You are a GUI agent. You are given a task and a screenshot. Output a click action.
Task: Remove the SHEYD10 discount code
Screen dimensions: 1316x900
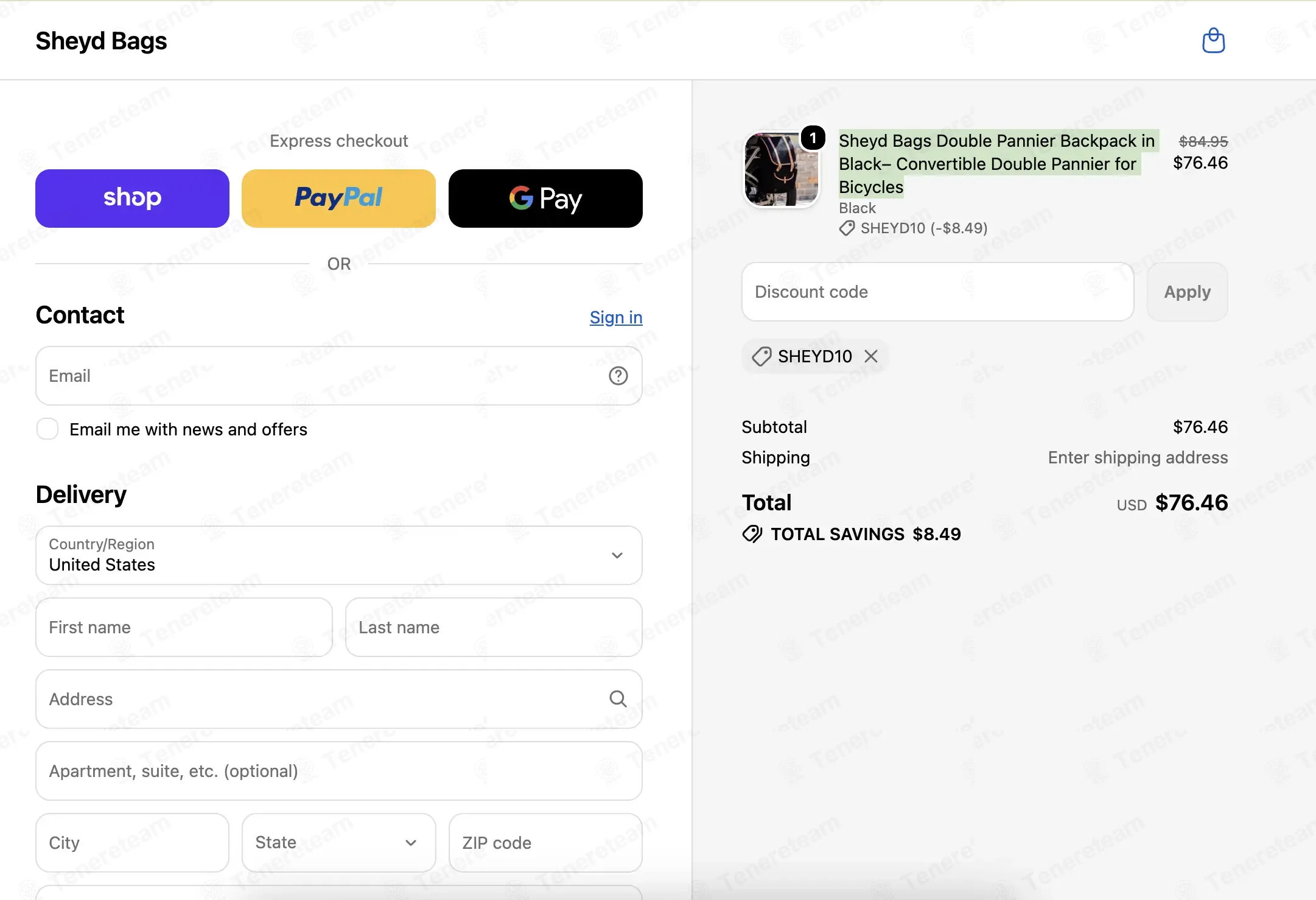[871, 356]
